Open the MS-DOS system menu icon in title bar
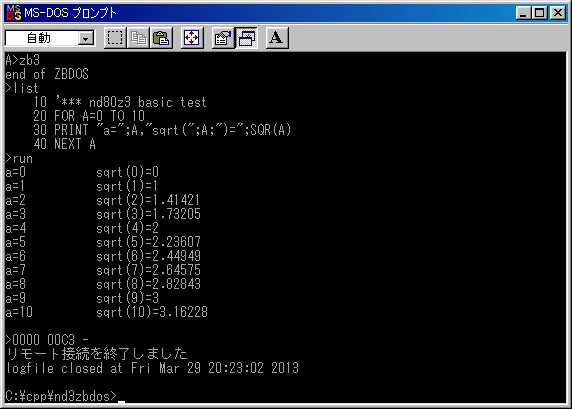The image size is (572, 409). tap(13, 13)
